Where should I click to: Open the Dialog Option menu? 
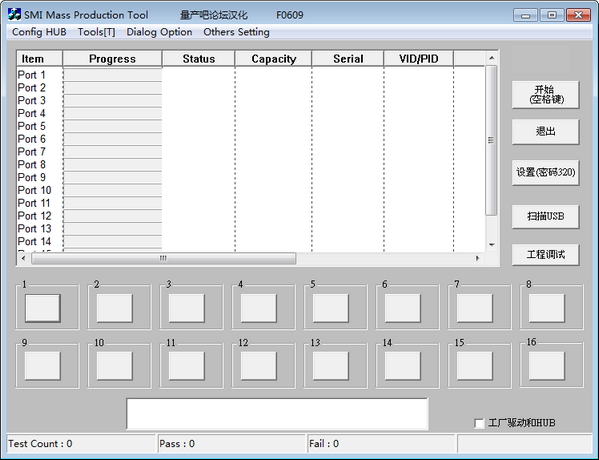pos(159,32)
